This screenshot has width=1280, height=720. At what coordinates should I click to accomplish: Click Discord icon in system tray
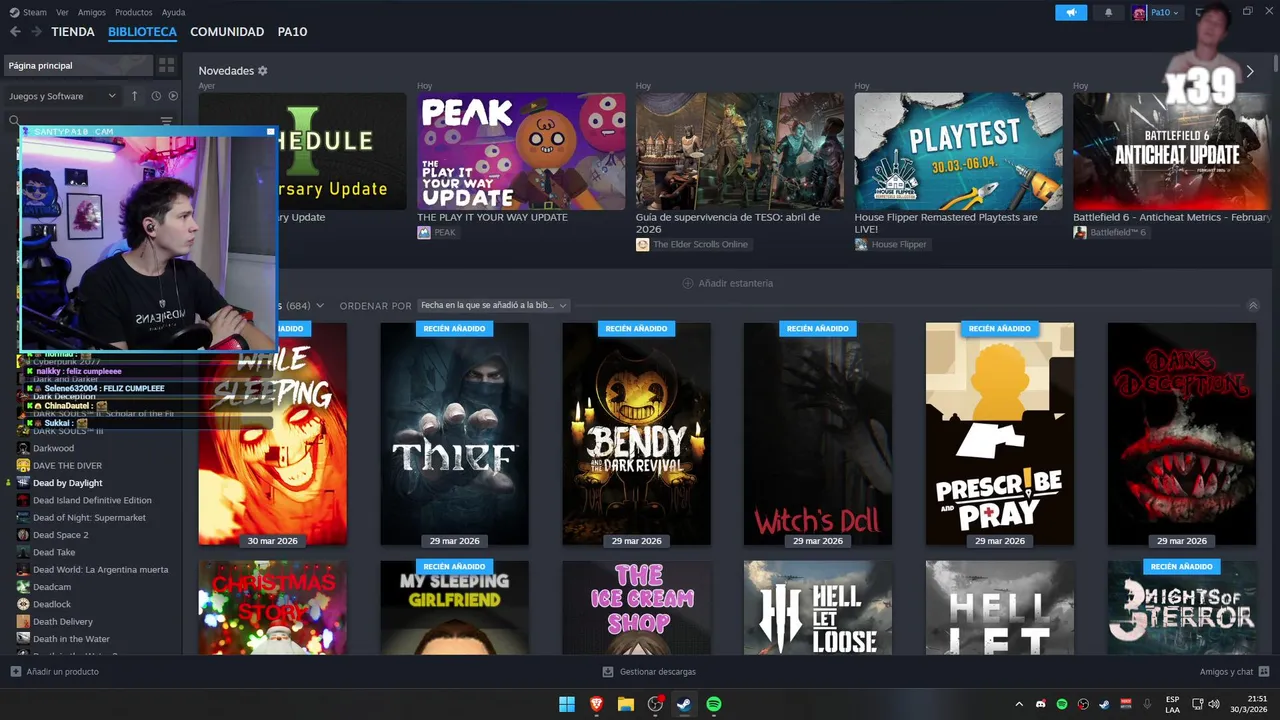tap(1041, 704)
